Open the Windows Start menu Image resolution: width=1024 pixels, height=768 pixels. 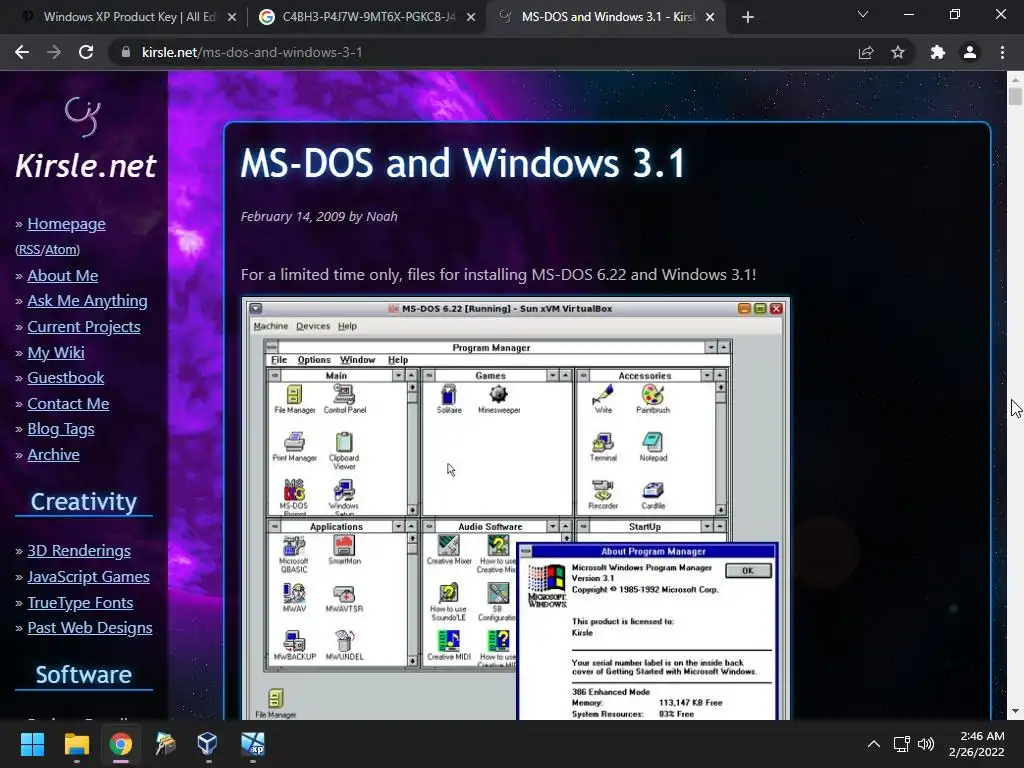32,744
